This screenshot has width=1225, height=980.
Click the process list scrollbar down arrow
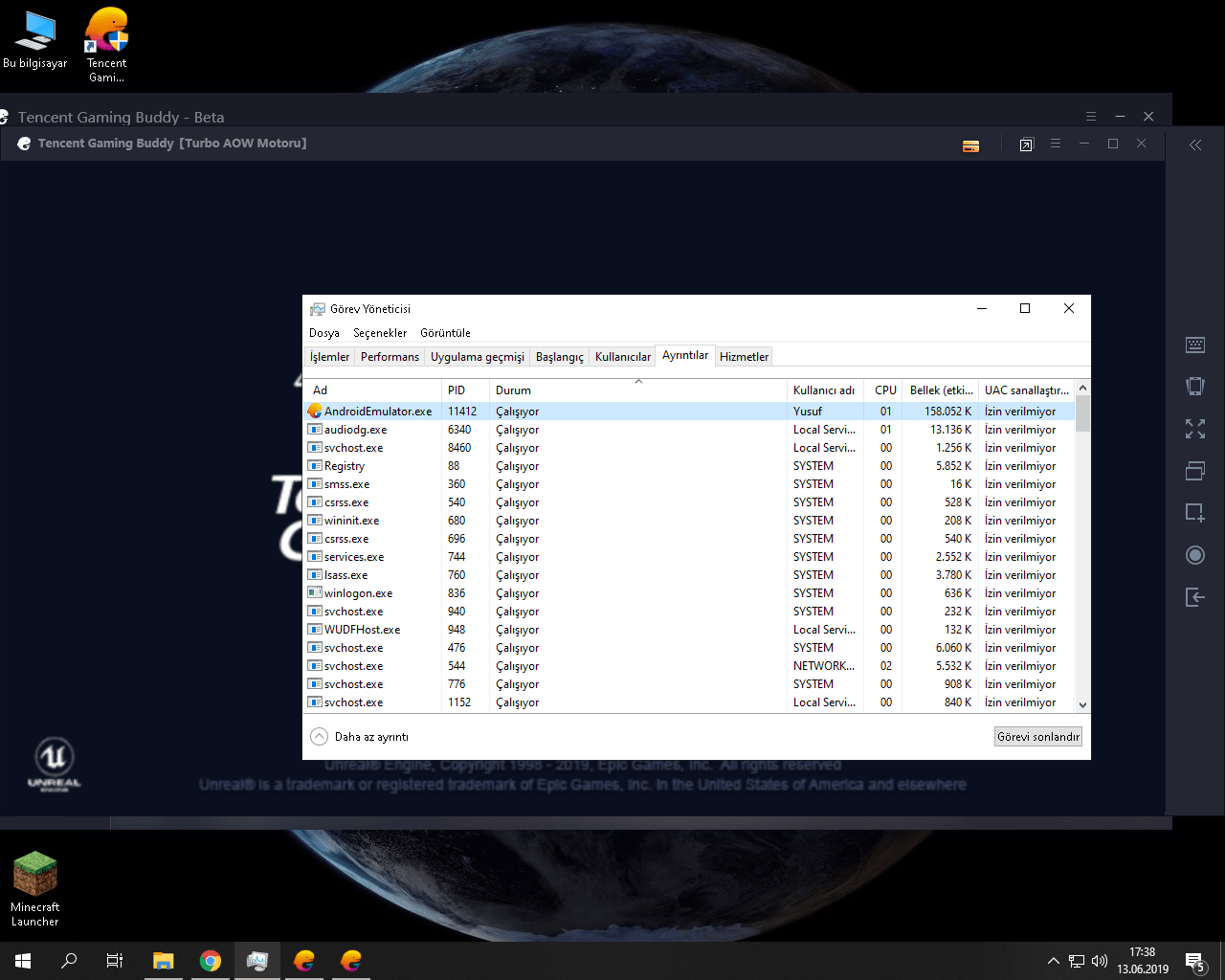coord(1082,704)
